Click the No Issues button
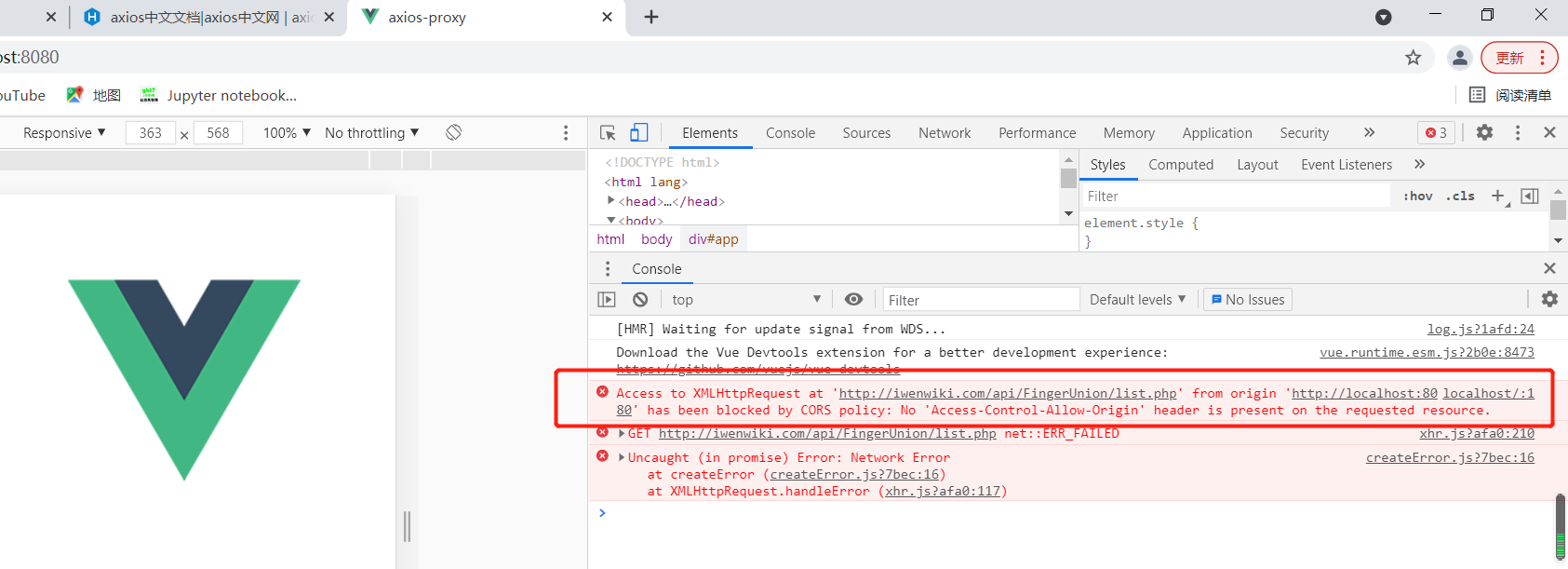This screenshot has height=569, width=1568. pos(1248,299)
